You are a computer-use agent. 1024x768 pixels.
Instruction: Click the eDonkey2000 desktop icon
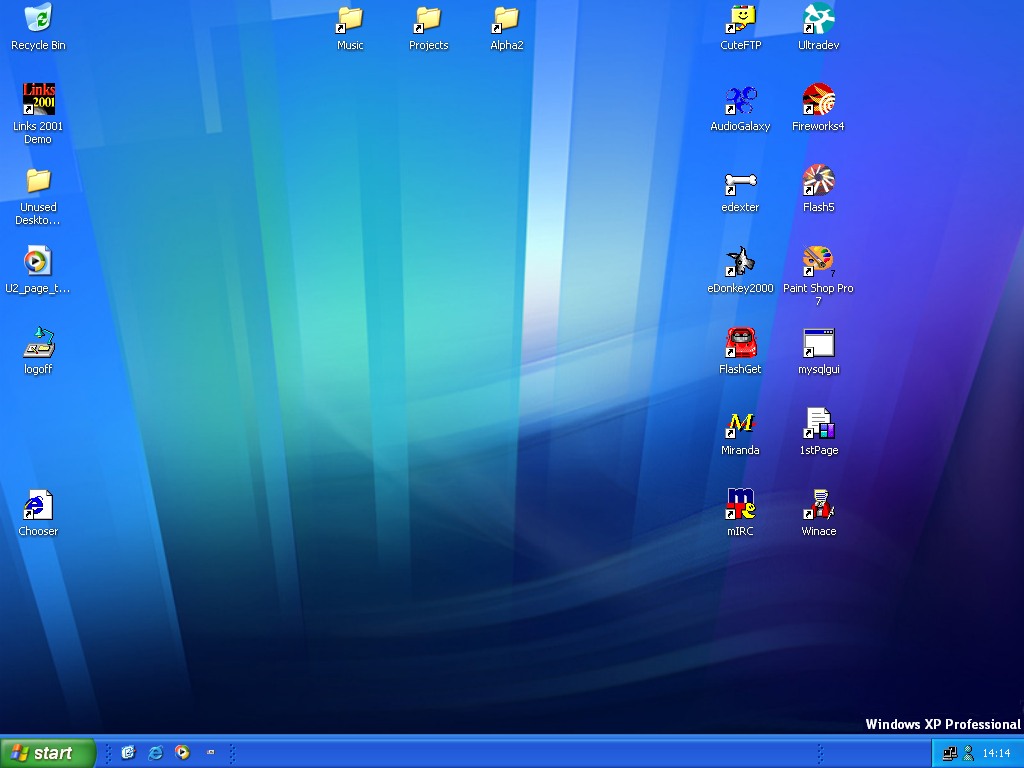point(740,262)
